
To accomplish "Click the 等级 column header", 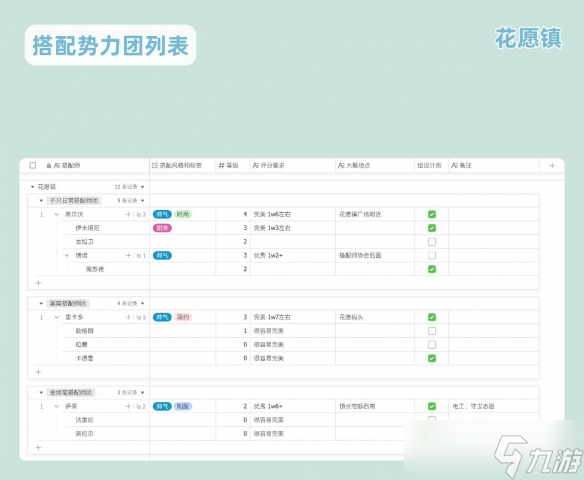I will click(233, 165).
